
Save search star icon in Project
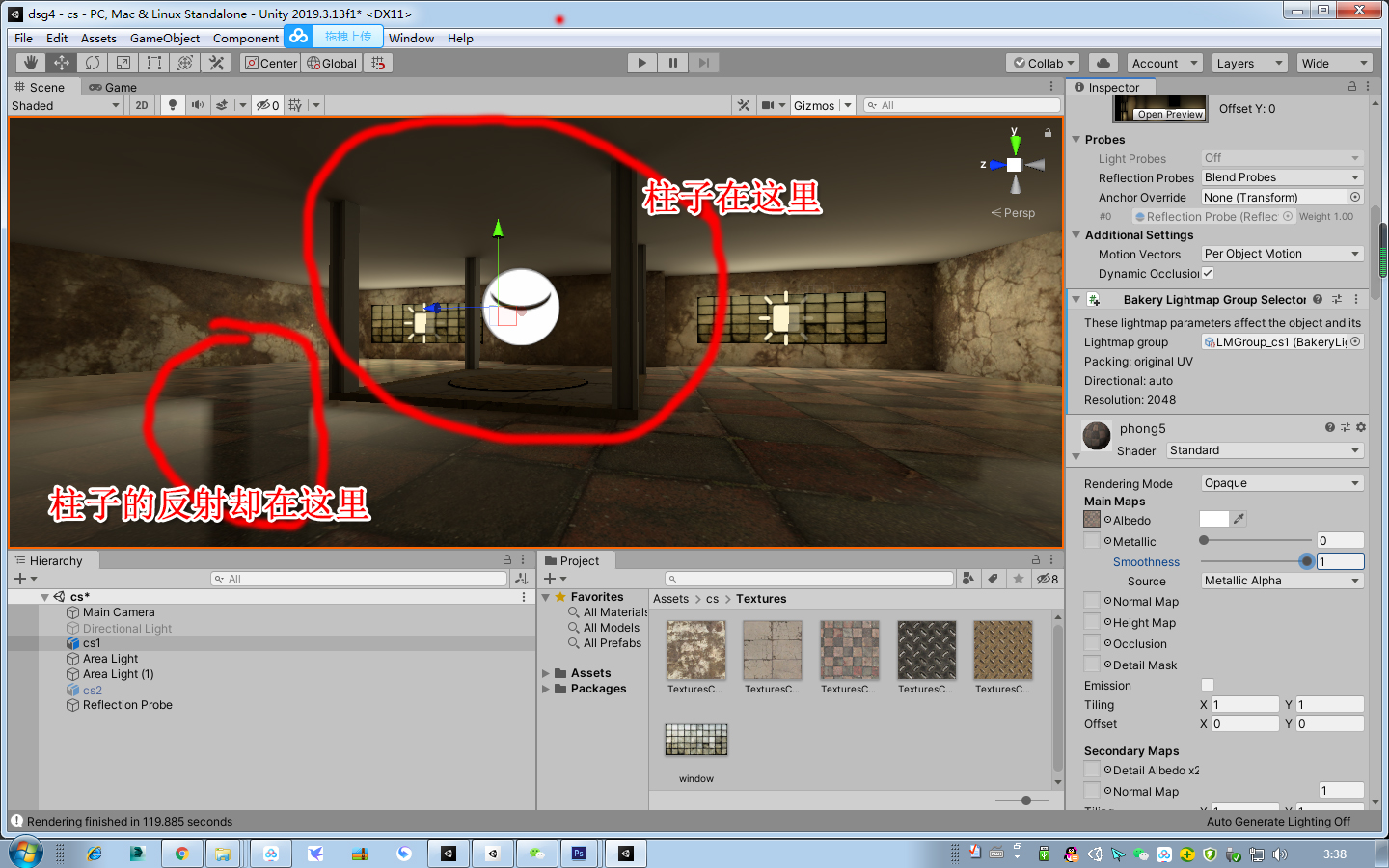[1018, 579]
